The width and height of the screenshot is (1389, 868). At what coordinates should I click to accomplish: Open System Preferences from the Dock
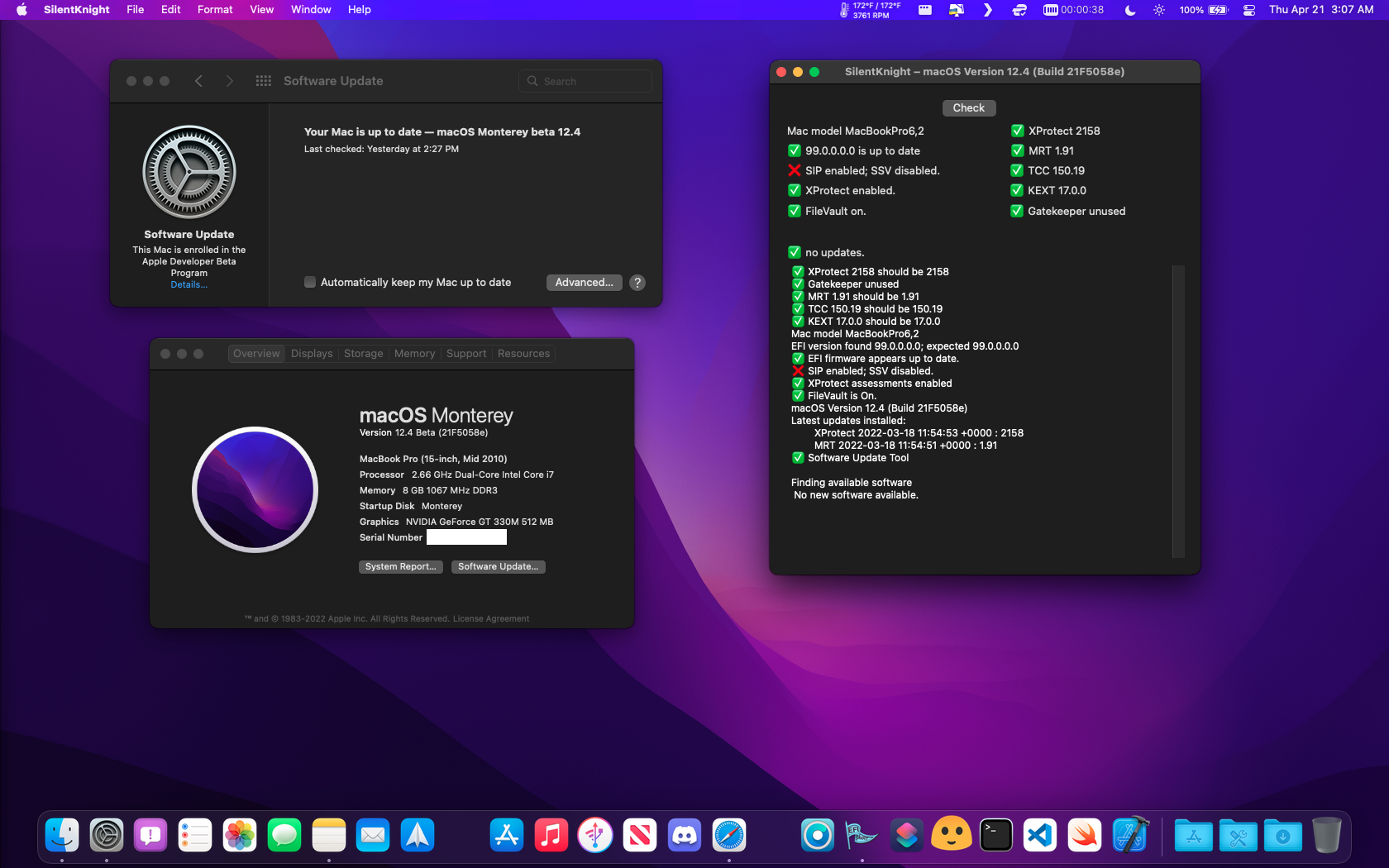[107, 835]
